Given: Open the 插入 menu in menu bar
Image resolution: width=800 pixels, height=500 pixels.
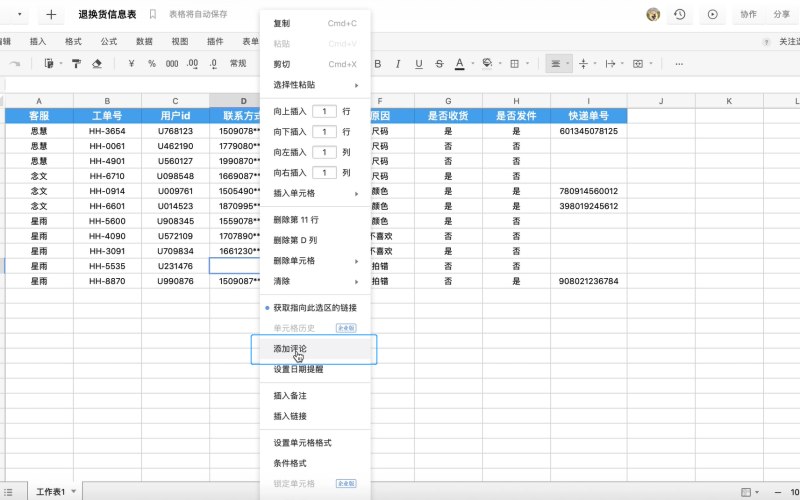Looking at the screenshot, I should (x=38, y=41).
